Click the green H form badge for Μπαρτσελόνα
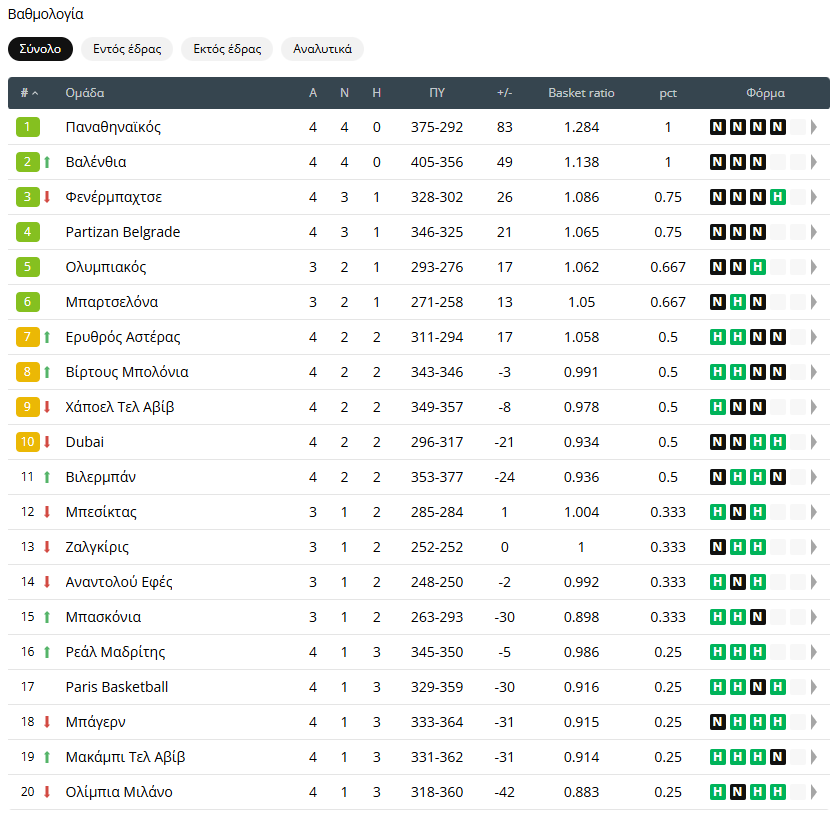 [738, 302]
